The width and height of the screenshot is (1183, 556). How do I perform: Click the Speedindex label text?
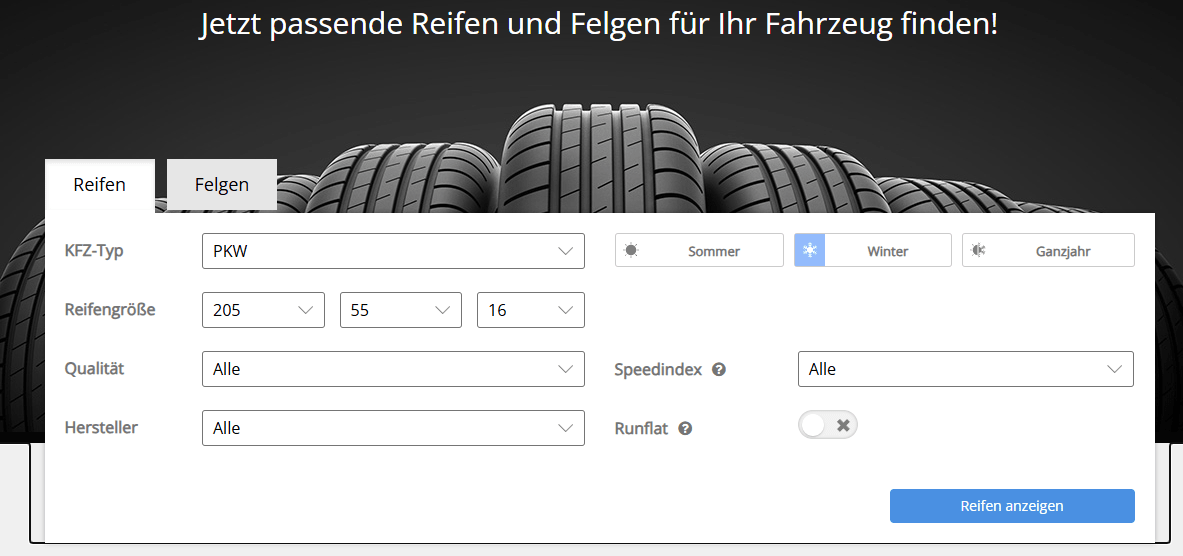coord(658,370)
